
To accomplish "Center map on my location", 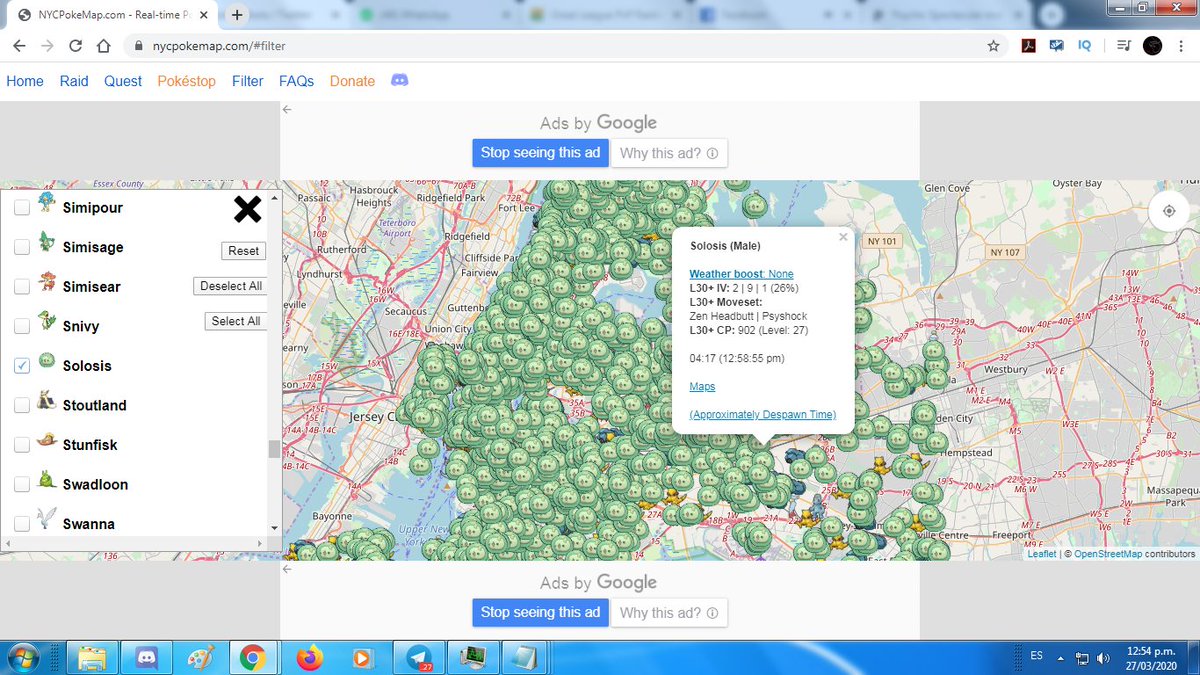I will point(1168,212).
